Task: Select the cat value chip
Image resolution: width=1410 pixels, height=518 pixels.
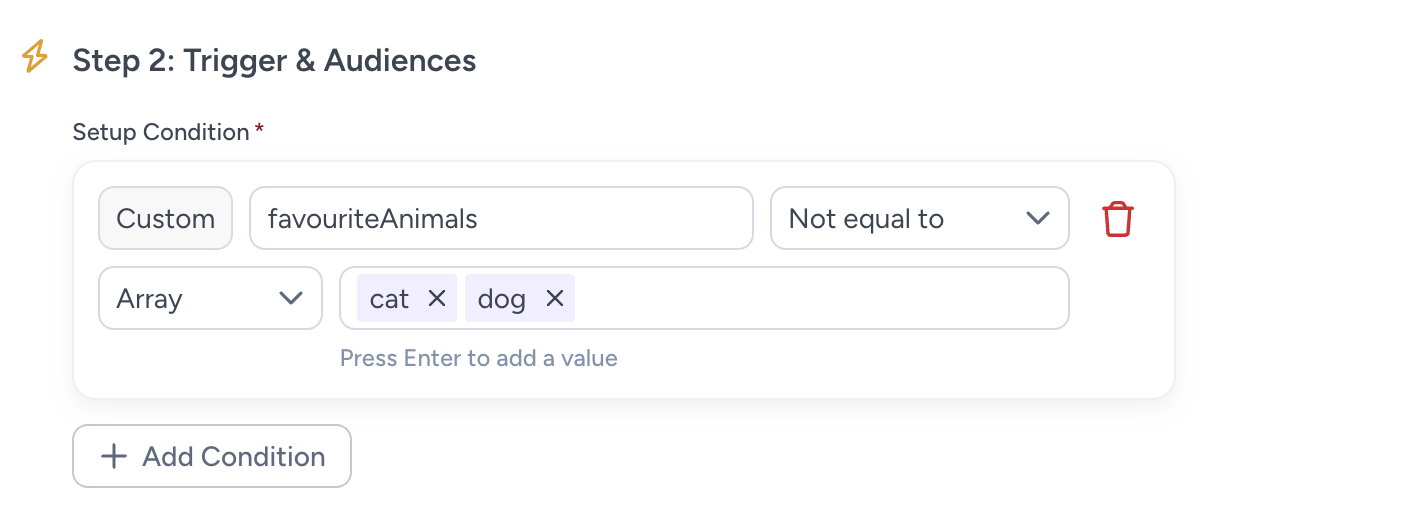Action: pos(389,298)
